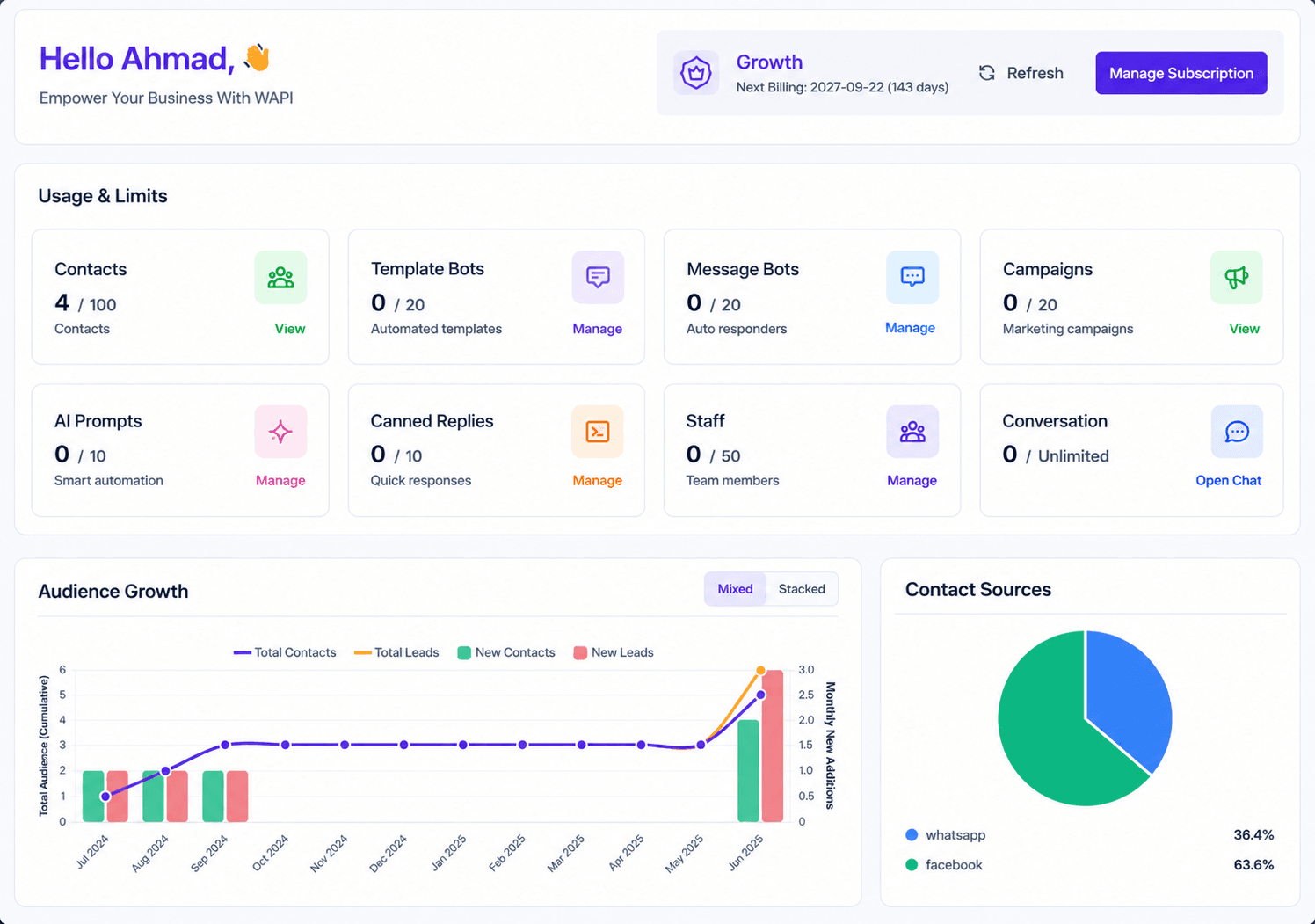Click the Contacts people icon

tap(280, 278)
